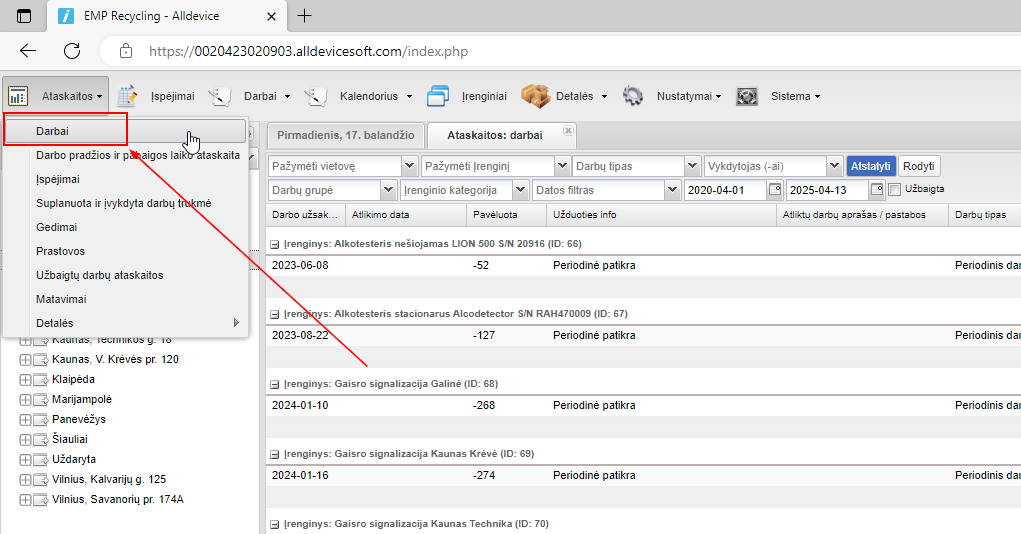The width and height of the screenshot is (1021, 534).
Task: Click the Įspėjimai notepad icon
Action: click(127, 96)
